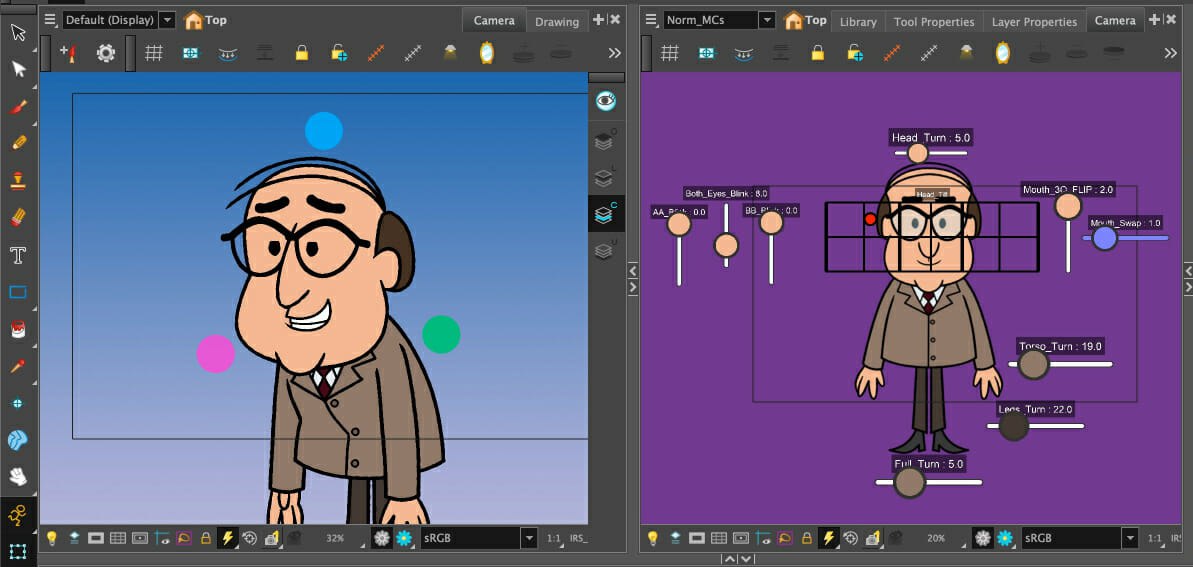Click the Torso_Turn slider handle
Image resolution: width=1193 pixels, height=567 pixels.
pos(1032,364)
